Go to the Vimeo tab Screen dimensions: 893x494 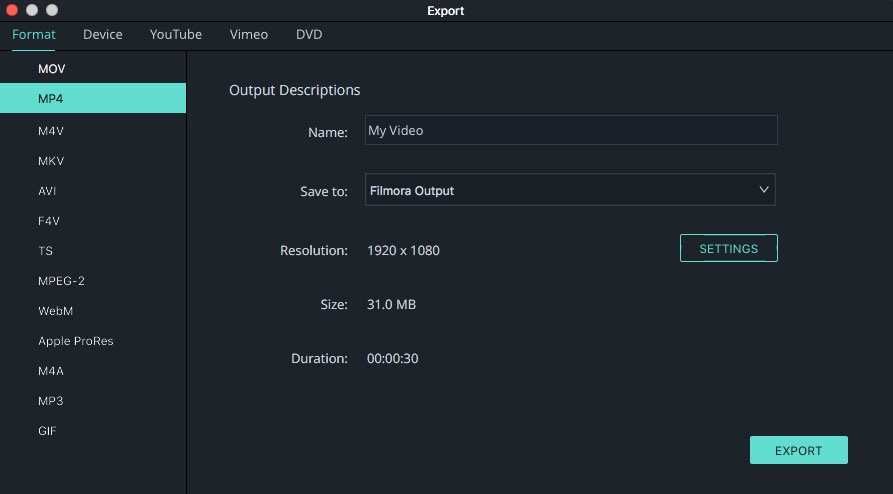[248, 34]
